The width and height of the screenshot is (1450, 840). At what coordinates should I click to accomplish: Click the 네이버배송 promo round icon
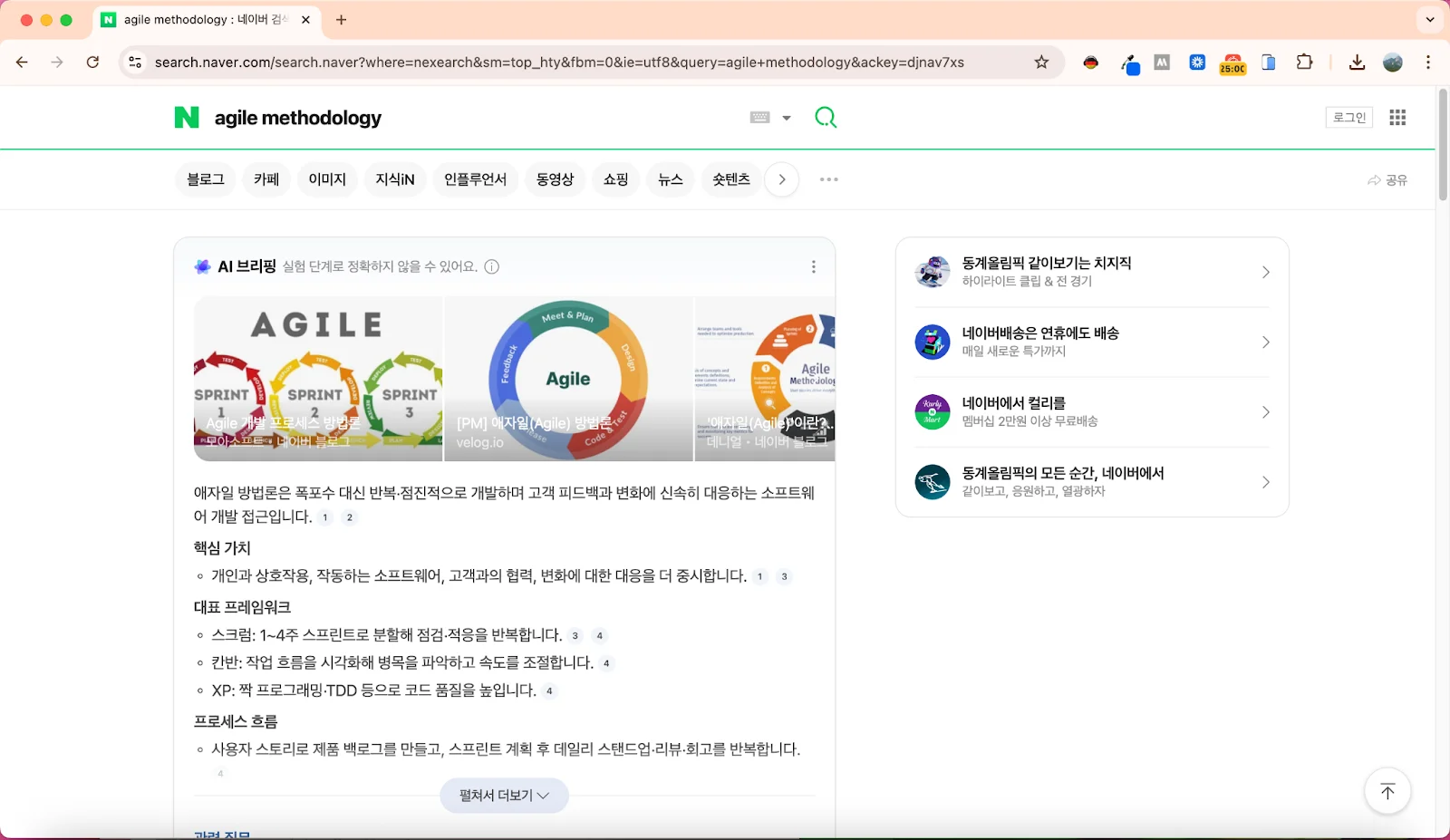[x=933, y=342]
